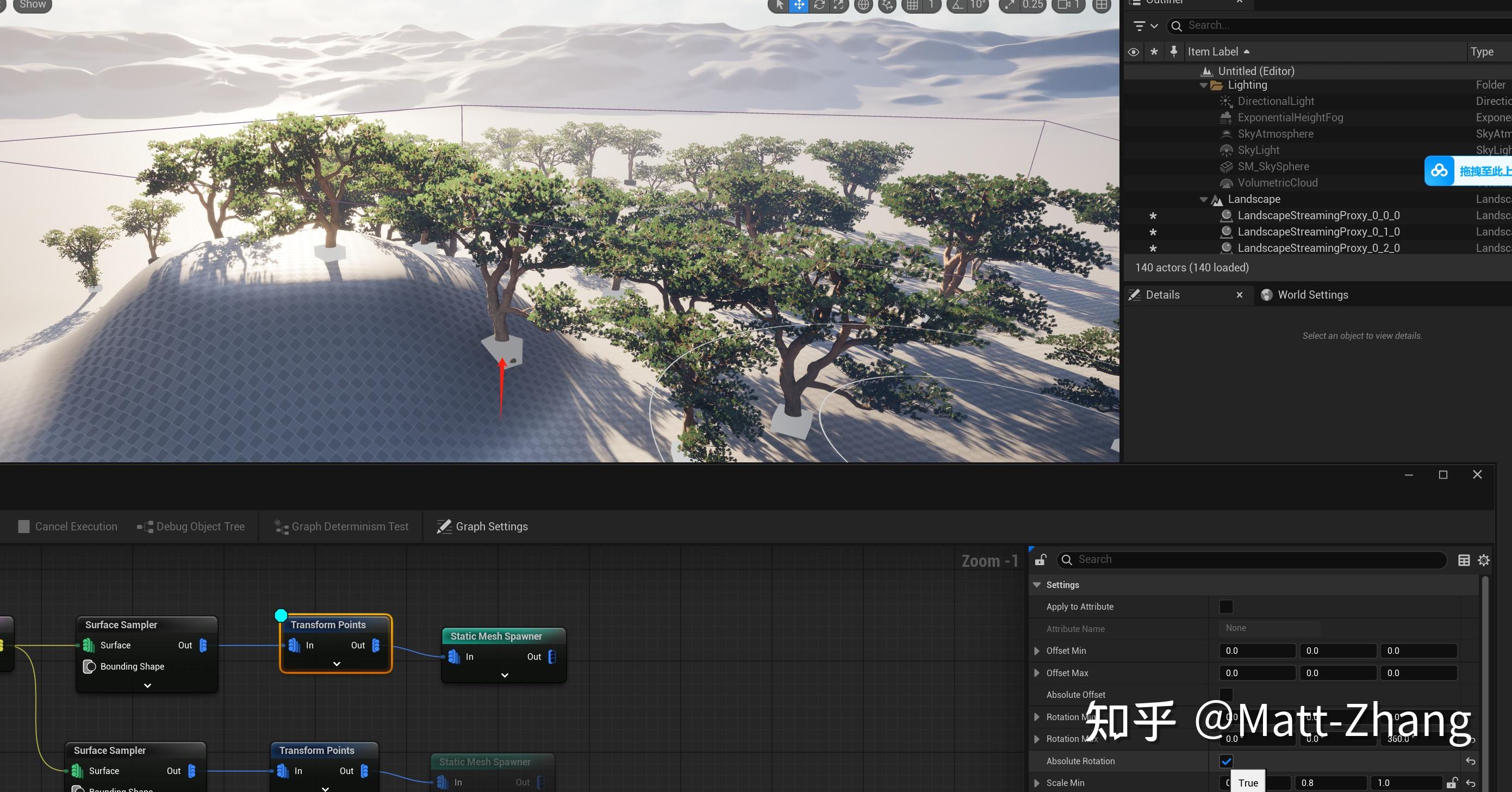The width and height of the screenshot is (1512, 792).
Task: Select the translate (move) tool
Action: 799,5
